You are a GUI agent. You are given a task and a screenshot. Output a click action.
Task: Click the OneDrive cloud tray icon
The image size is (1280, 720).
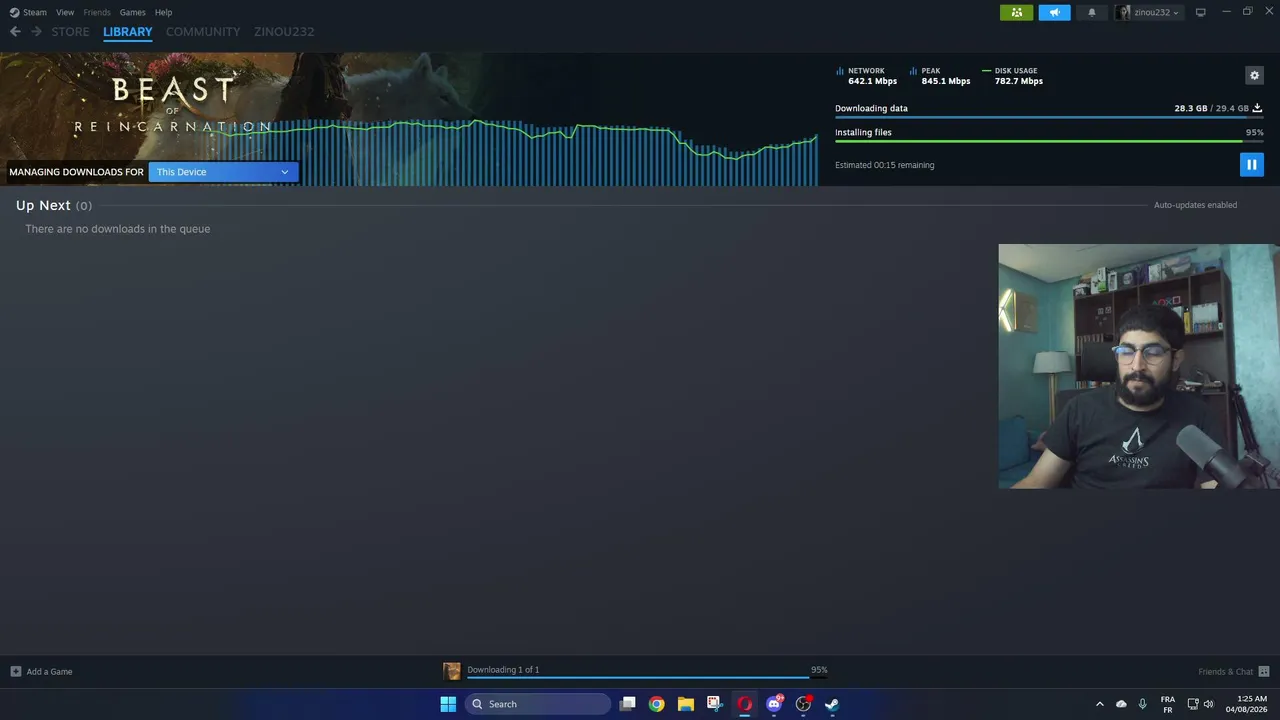[1121, 704]
